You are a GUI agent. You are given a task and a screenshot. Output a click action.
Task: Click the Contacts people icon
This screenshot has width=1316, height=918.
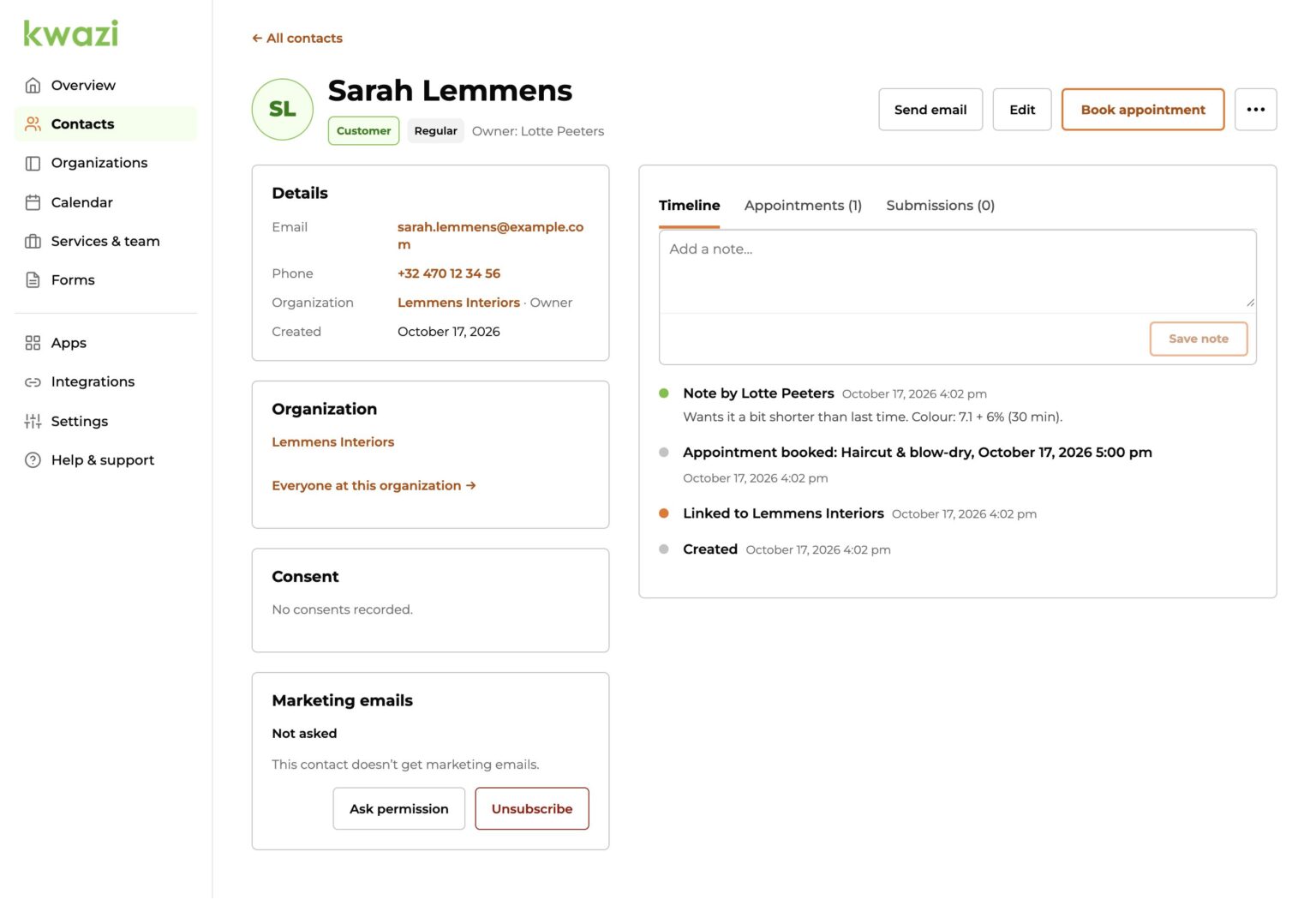tap(33, 123)
